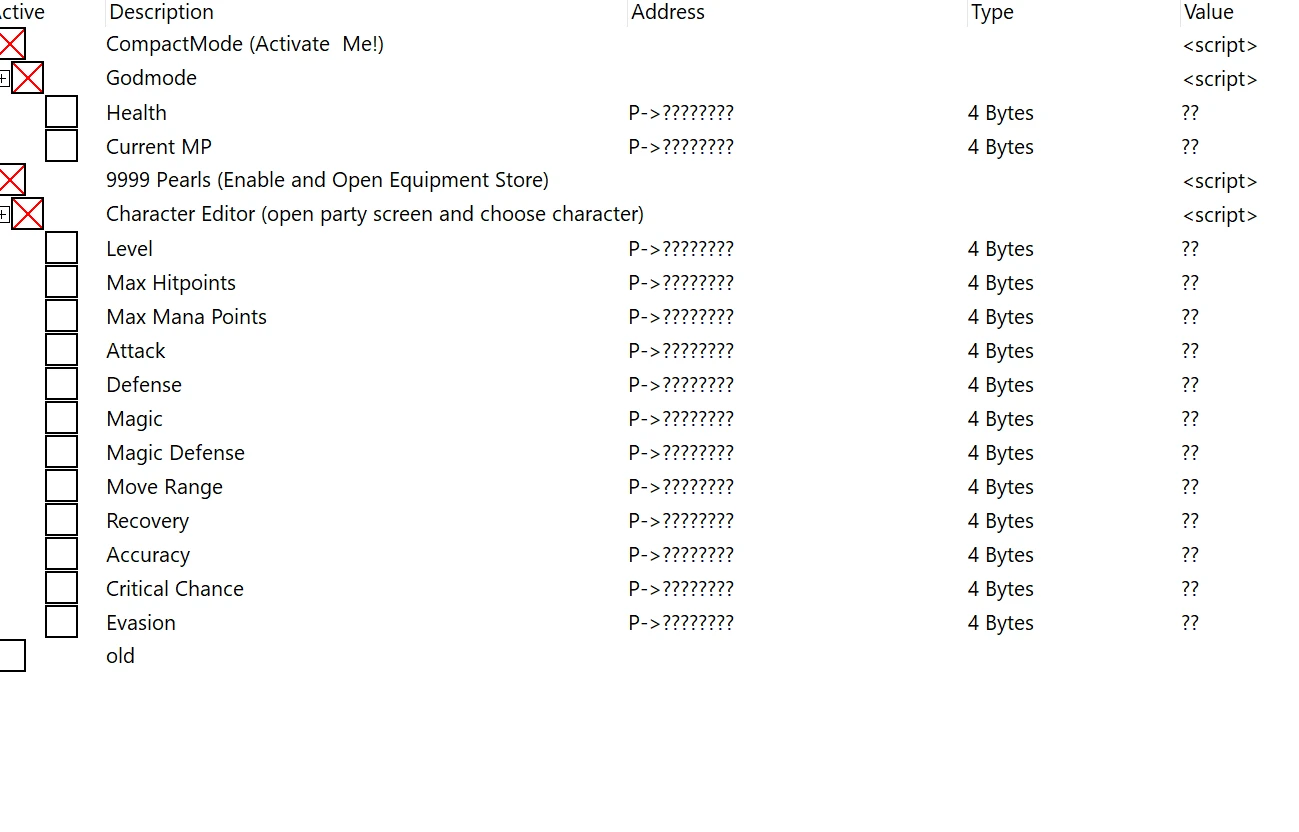This screenshot has width=1299, height=832.
Task: Enable the Health entry checkbox
Action: click(x=61, y=112)
